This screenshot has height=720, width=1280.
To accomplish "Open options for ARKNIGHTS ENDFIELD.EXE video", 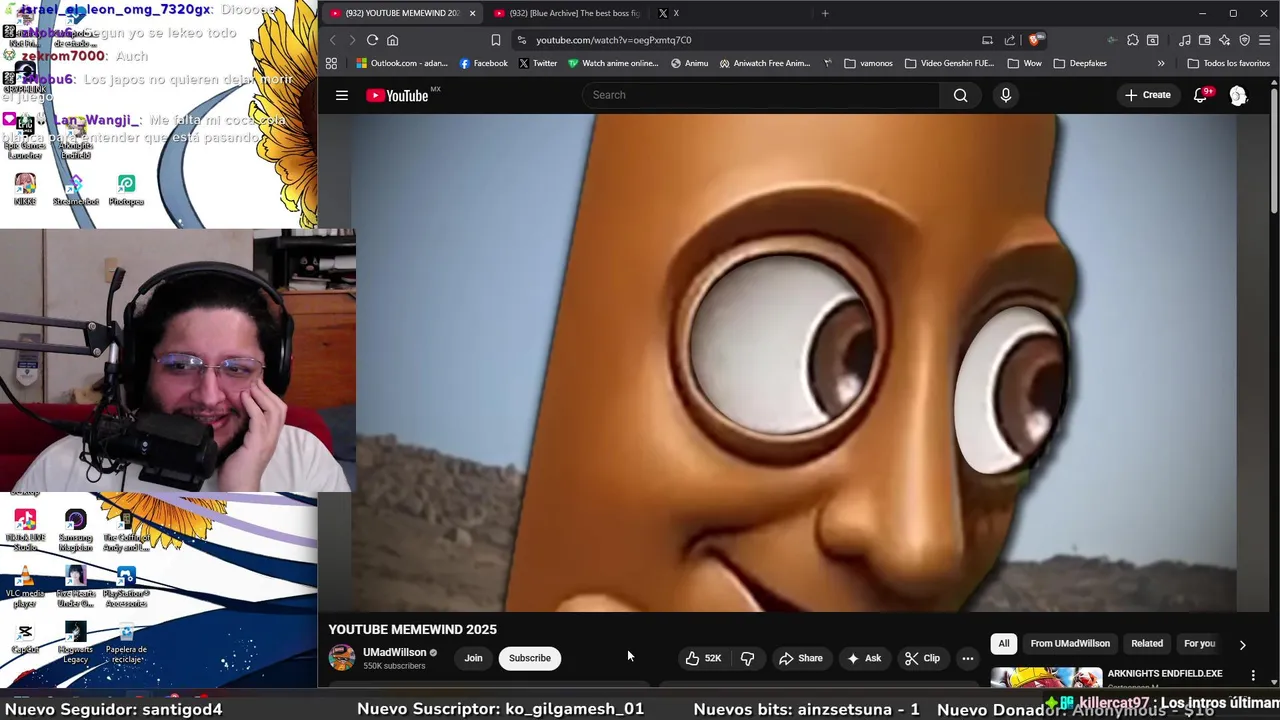I will point(1253,676).
